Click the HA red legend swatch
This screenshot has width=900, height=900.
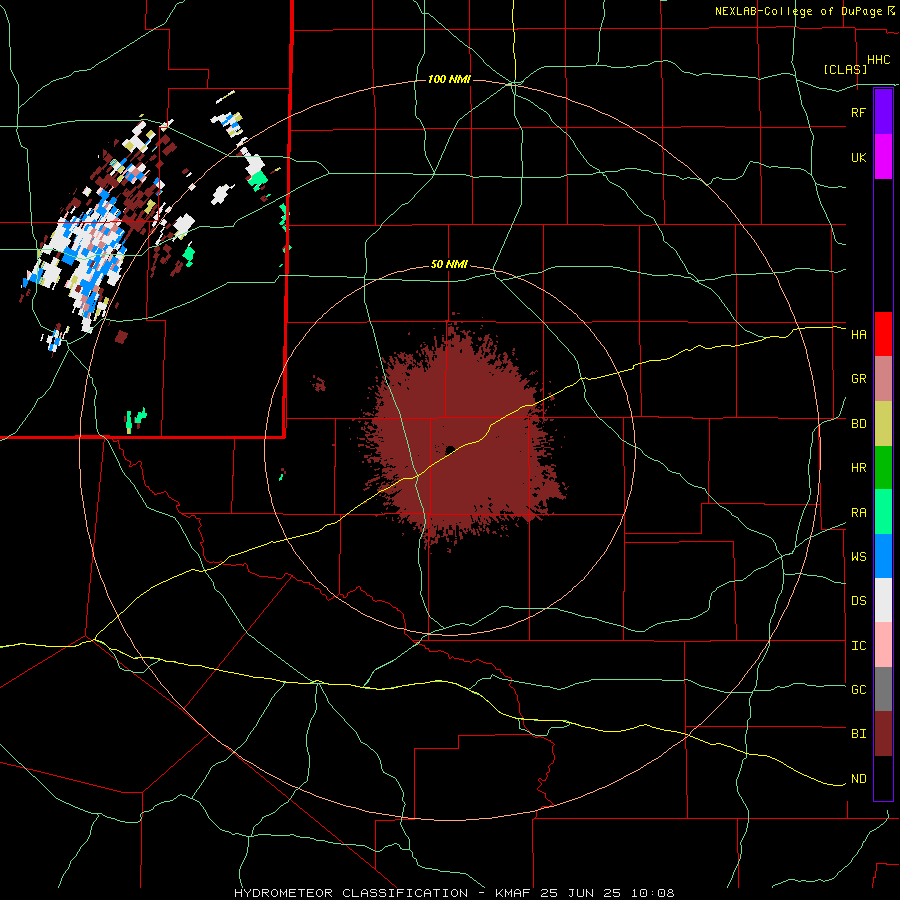[883, 334]
